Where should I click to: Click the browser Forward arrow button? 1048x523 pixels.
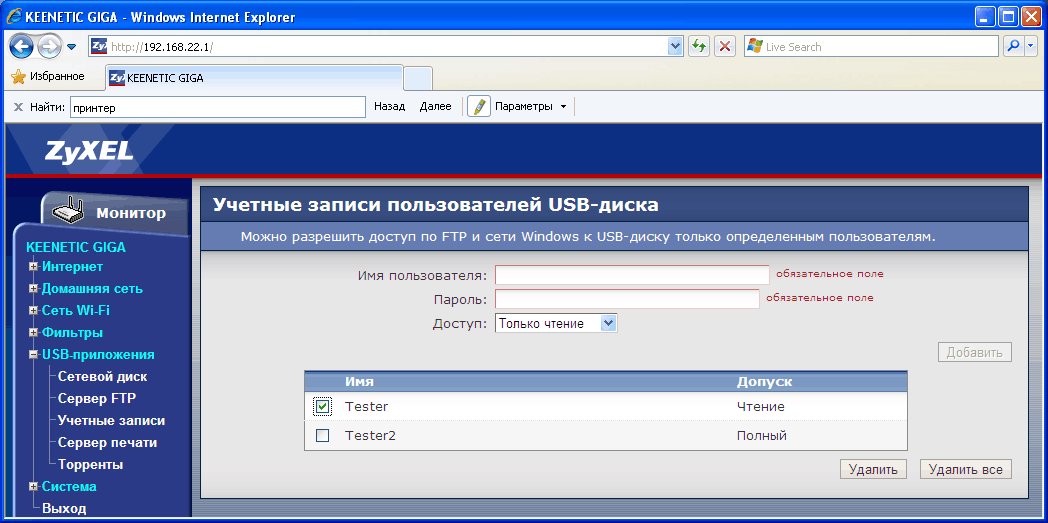pos(49,46)
